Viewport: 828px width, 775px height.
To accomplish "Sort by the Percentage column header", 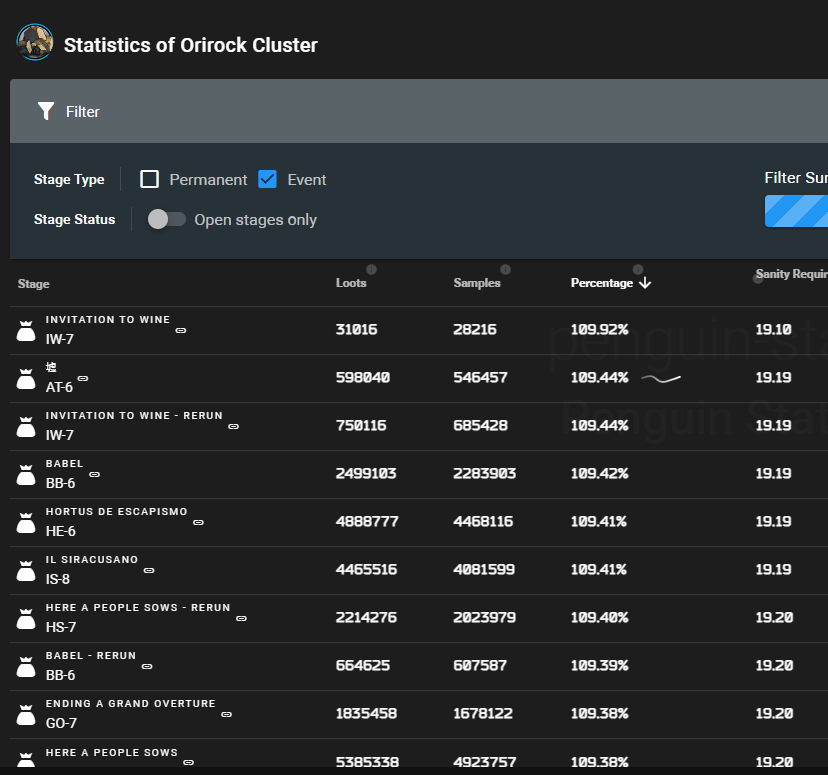I will pyautogui.click(x=601, y=283).
